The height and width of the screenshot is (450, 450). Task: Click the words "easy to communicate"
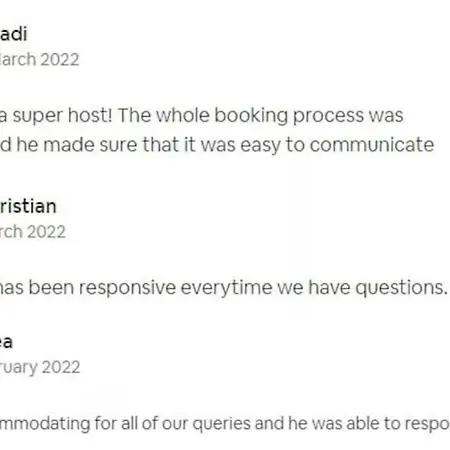tap(337, 145)
